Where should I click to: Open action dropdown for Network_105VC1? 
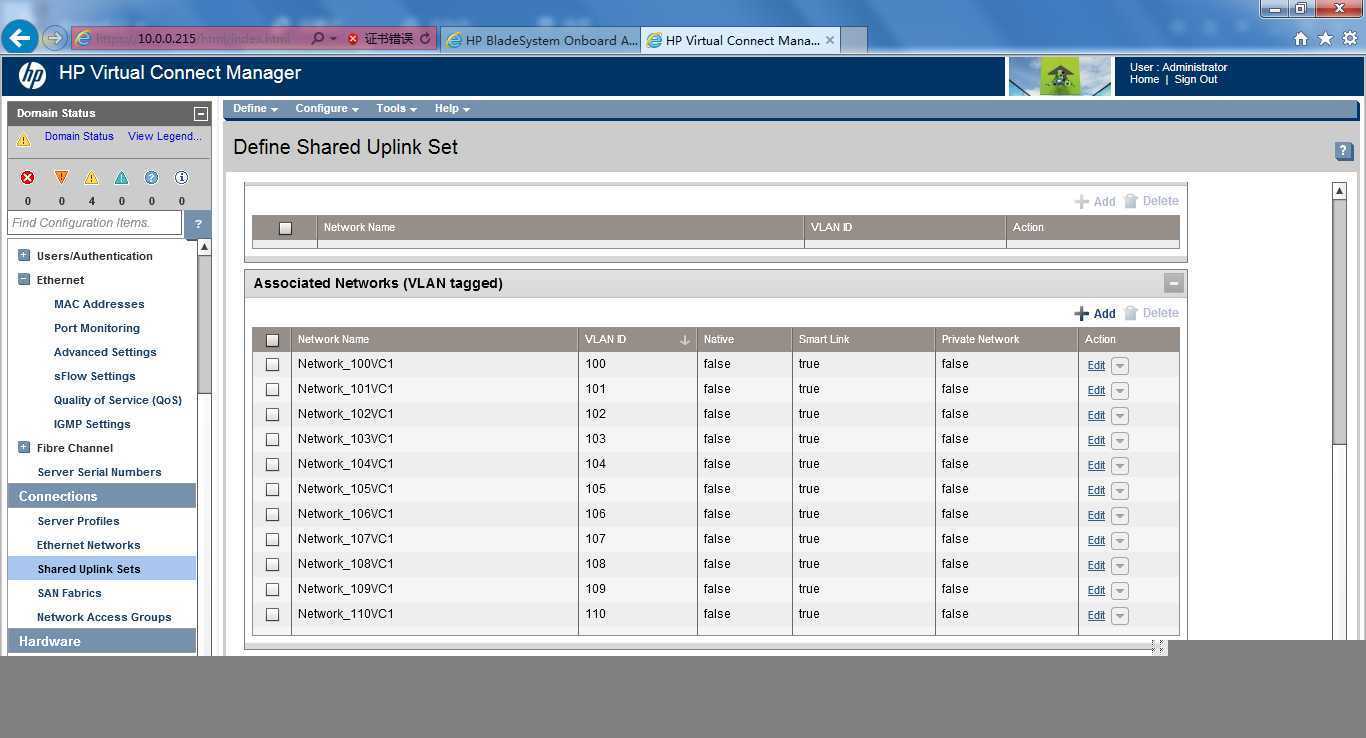tap(1120, 491)
